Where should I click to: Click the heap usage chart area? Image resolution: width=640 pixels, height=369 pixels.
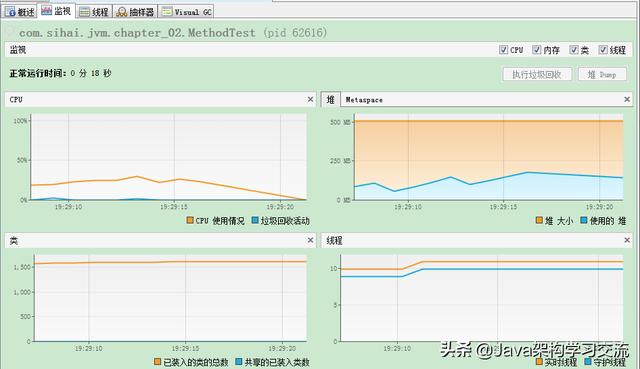click(x=488, y=157)
